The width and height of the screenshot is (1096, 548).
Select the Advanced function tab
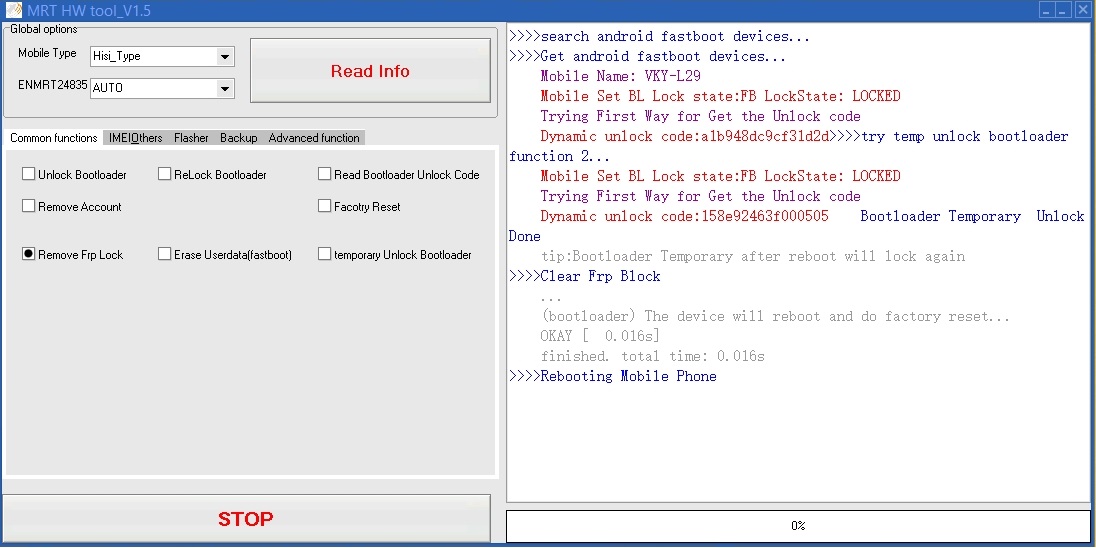314,138
